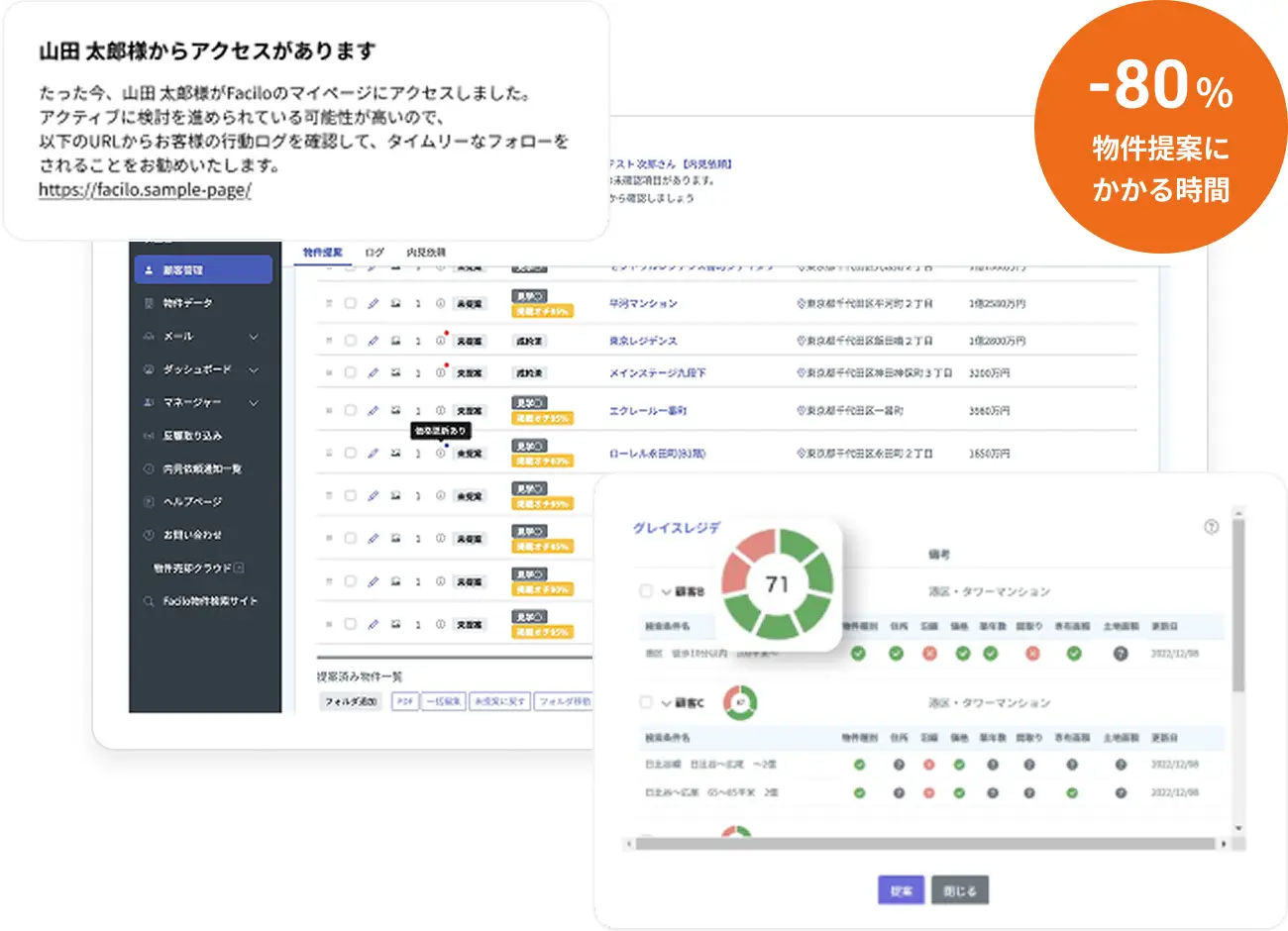Click the horizontal scrollbar in the matching popup
This screenshot has height=931, width=1288.
click(925, 844)
